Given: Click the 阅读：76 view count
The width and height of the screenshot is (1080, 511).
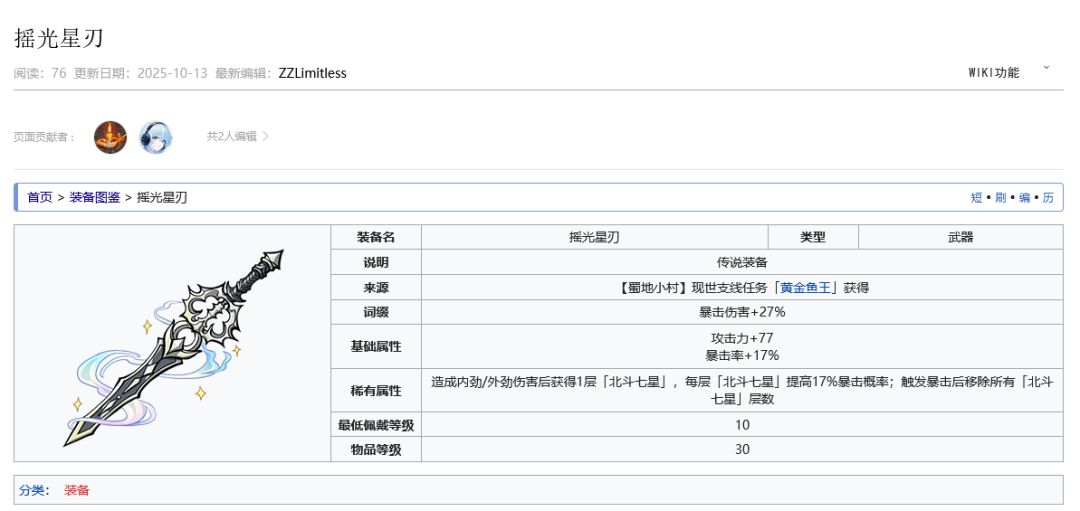Looking at the screenshot, I should tap(40, 73).
